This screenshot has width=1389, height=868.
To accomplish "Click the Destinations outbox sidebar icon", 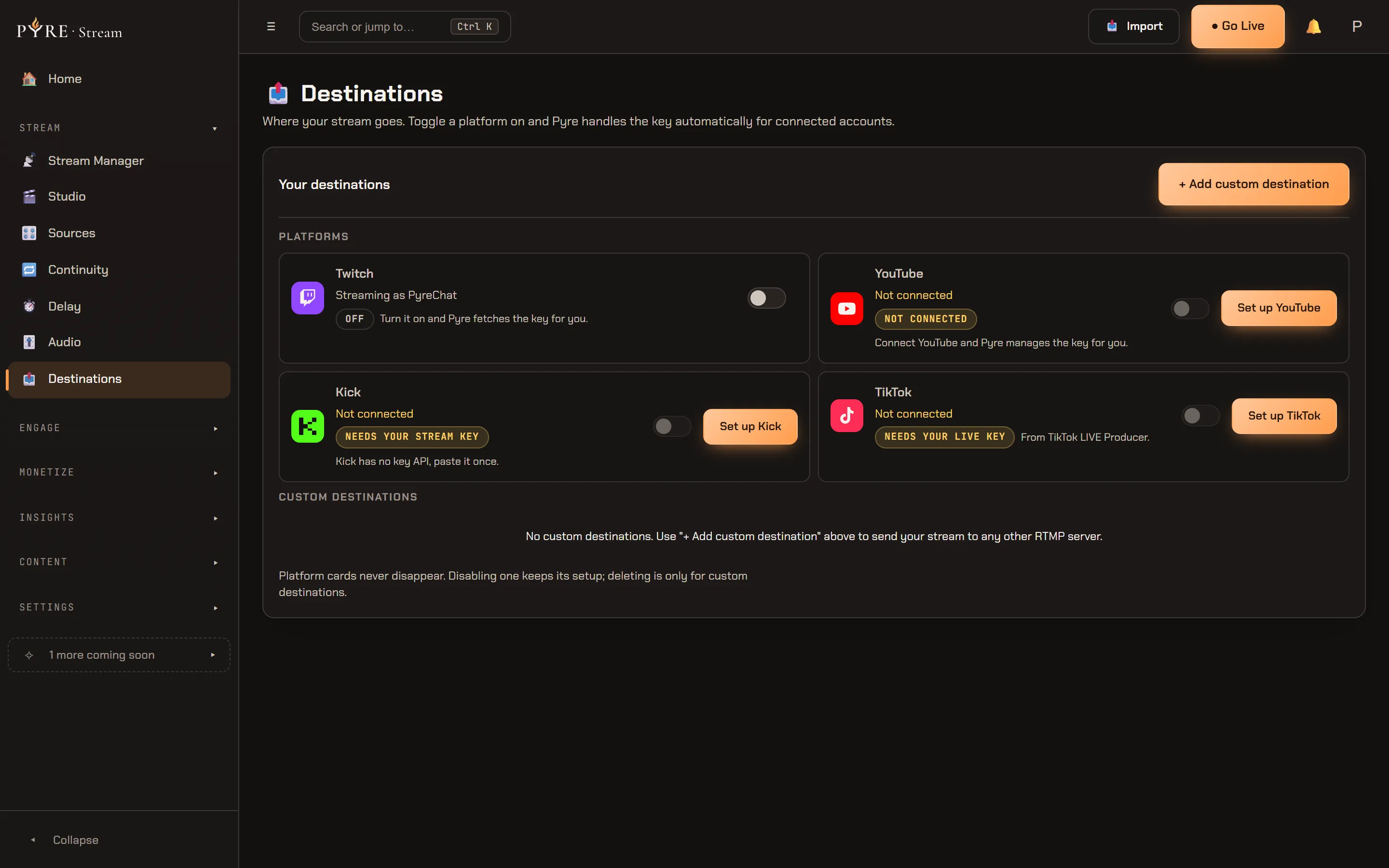I will coord(29,379).
